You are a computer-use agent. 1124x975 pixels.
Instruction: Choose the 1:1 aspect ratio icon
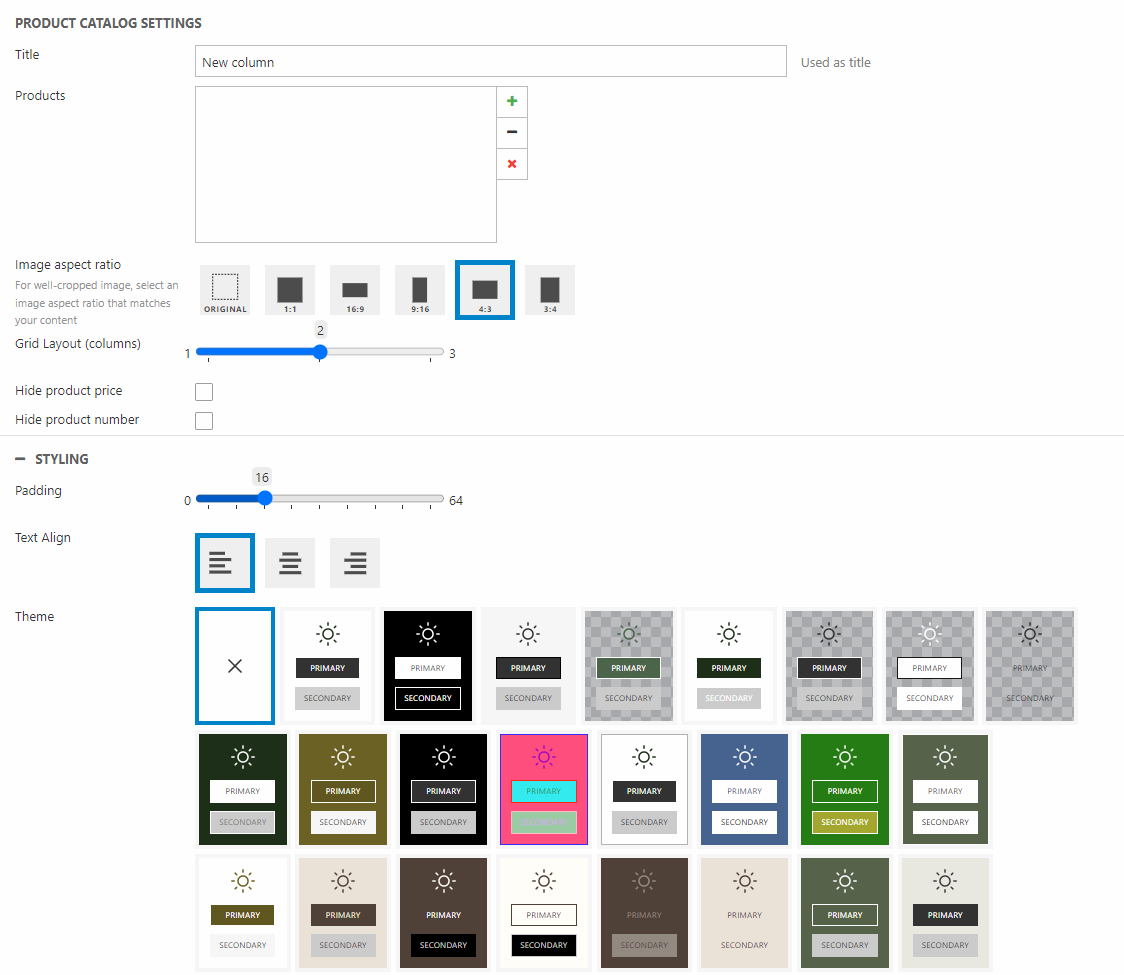(290, 290)
